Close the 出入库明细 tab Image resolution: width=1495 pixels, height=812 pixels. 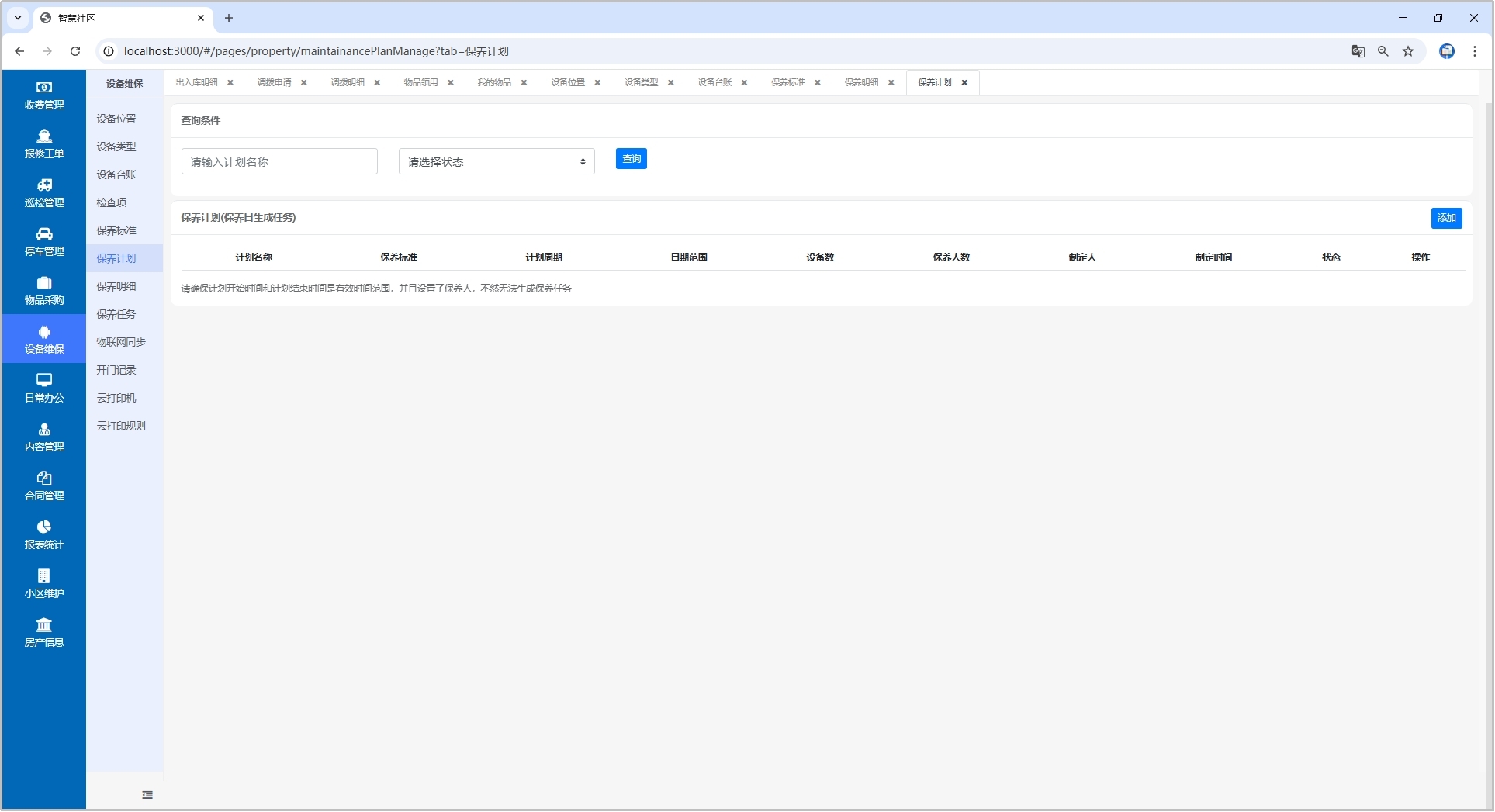pos(230,83)
